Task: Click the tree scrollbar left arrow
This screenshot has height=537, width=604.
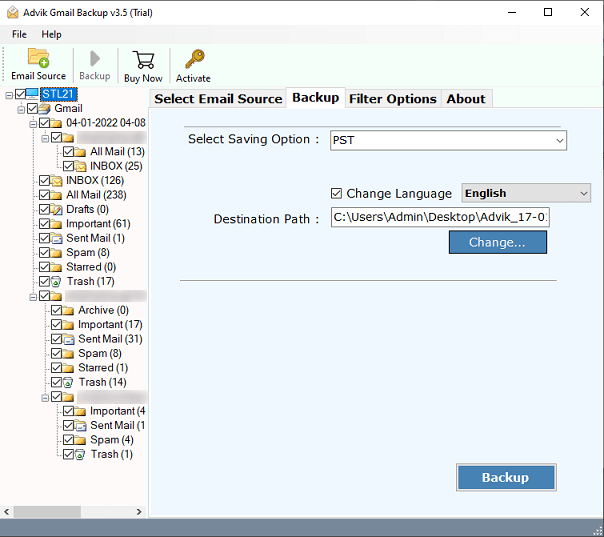Action: point(7,512)
